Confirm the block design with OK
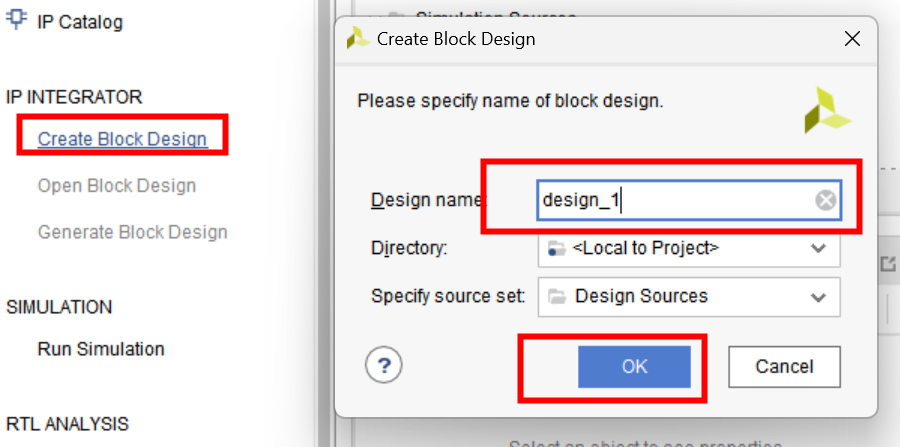The image size is (900, 447). click(634, 367)
